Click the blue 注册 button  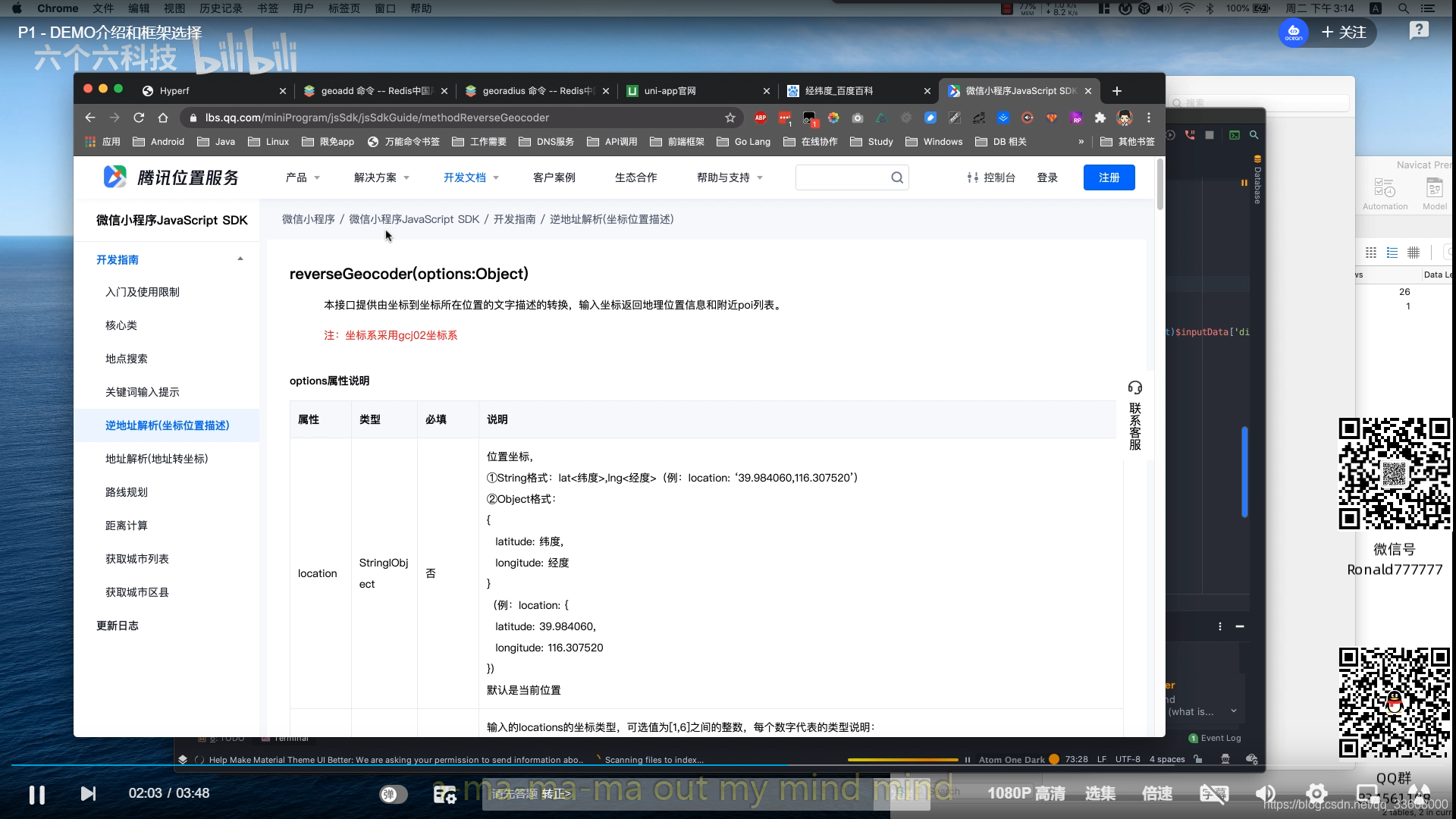pyautogui.click(x=1109, y=177)
